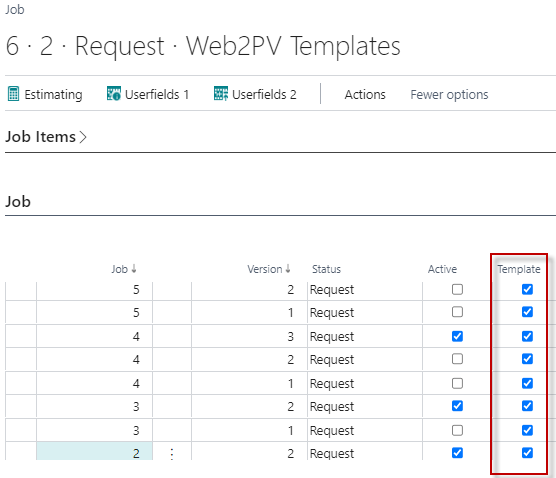The height and width of the screenshot is (478, 556).
Task: Sort by Job column arrow
Action: pos(134,268)
